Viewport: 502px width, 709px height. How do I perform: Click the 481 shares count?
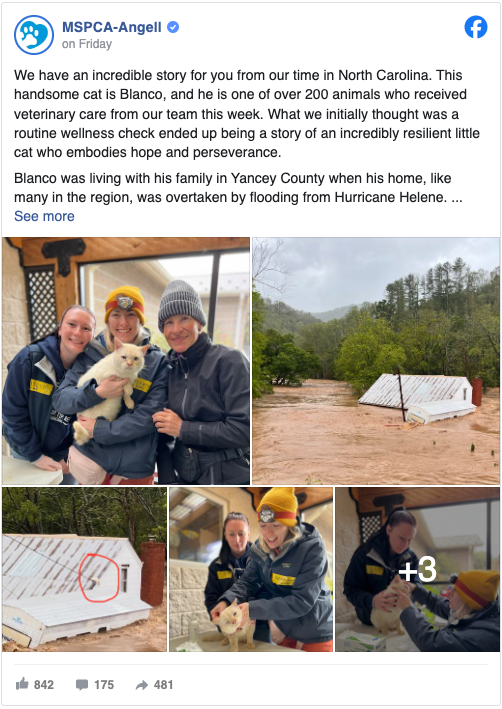(163, 685)
